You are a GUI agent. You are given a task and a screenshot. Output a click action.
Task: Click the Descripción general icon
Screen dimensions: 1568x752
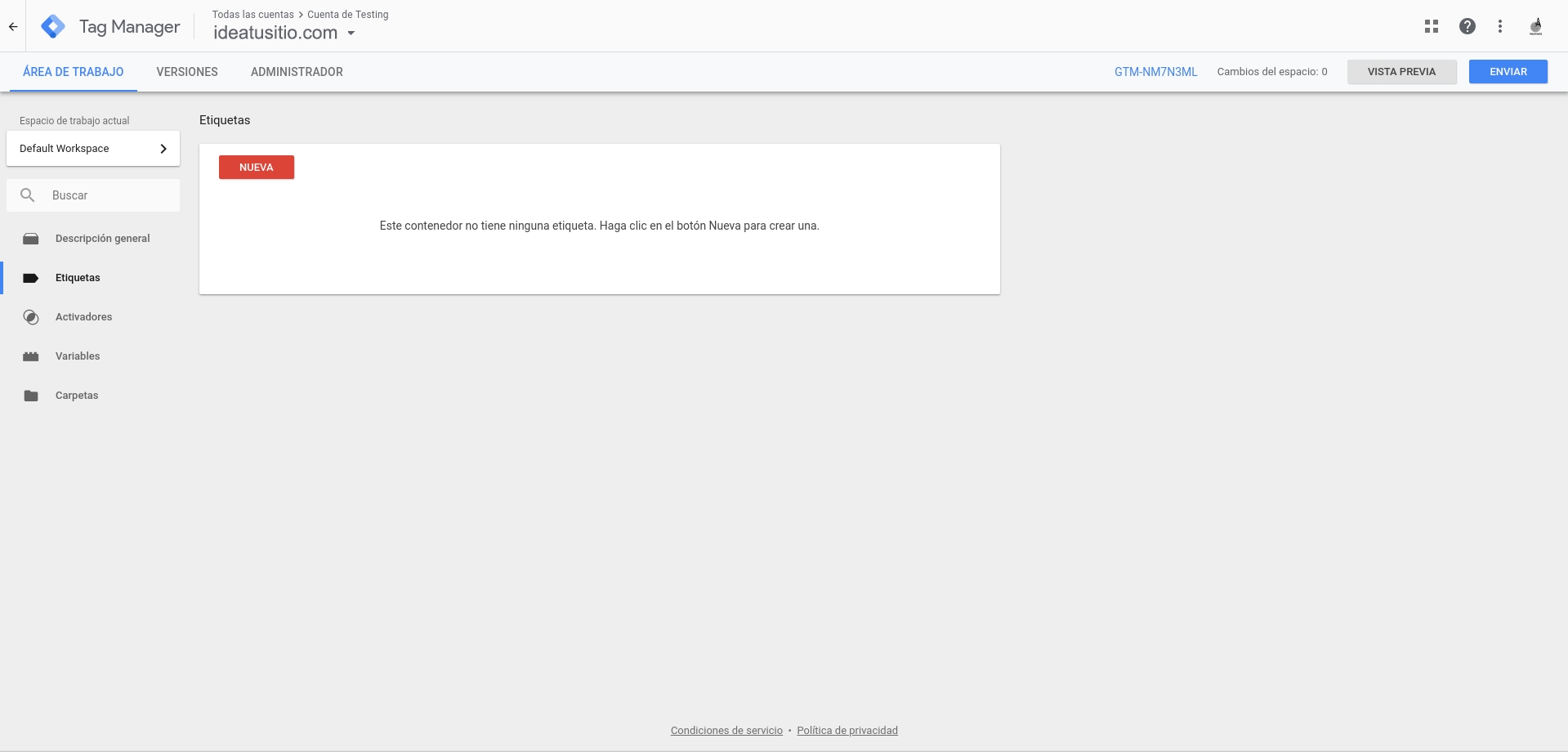31,239
